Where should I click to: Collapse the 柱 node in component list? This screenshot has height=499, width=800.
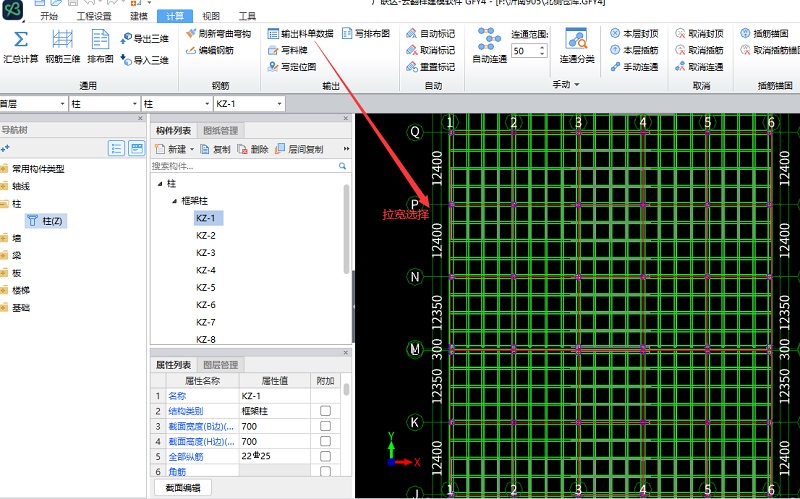[160, 184]
